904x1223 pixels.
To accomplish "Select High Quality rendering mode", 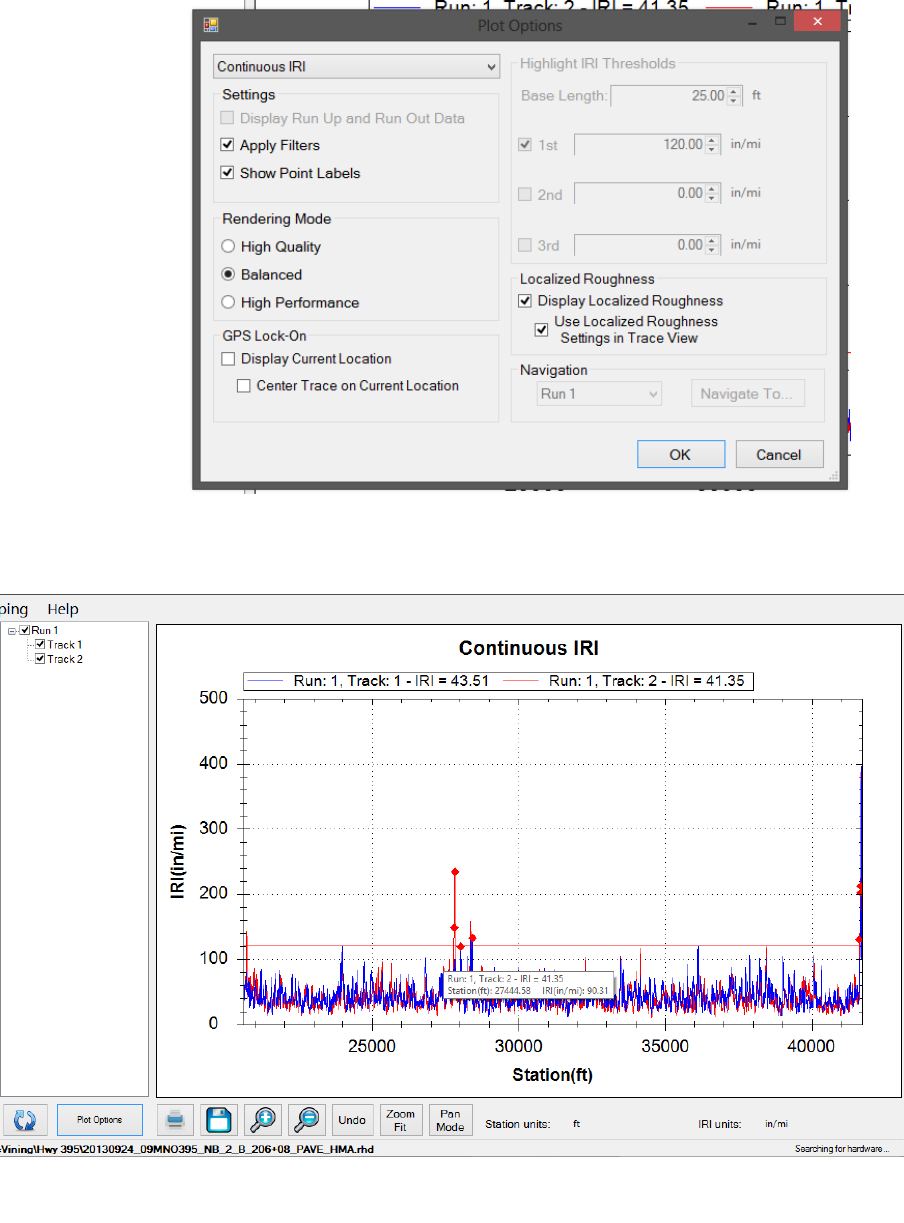I will [228, 247].
